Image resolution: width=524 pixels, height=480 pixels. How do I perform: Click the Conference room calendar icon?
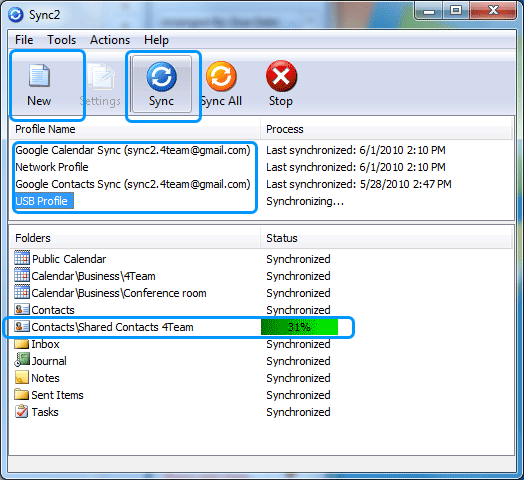pos(22,292)
